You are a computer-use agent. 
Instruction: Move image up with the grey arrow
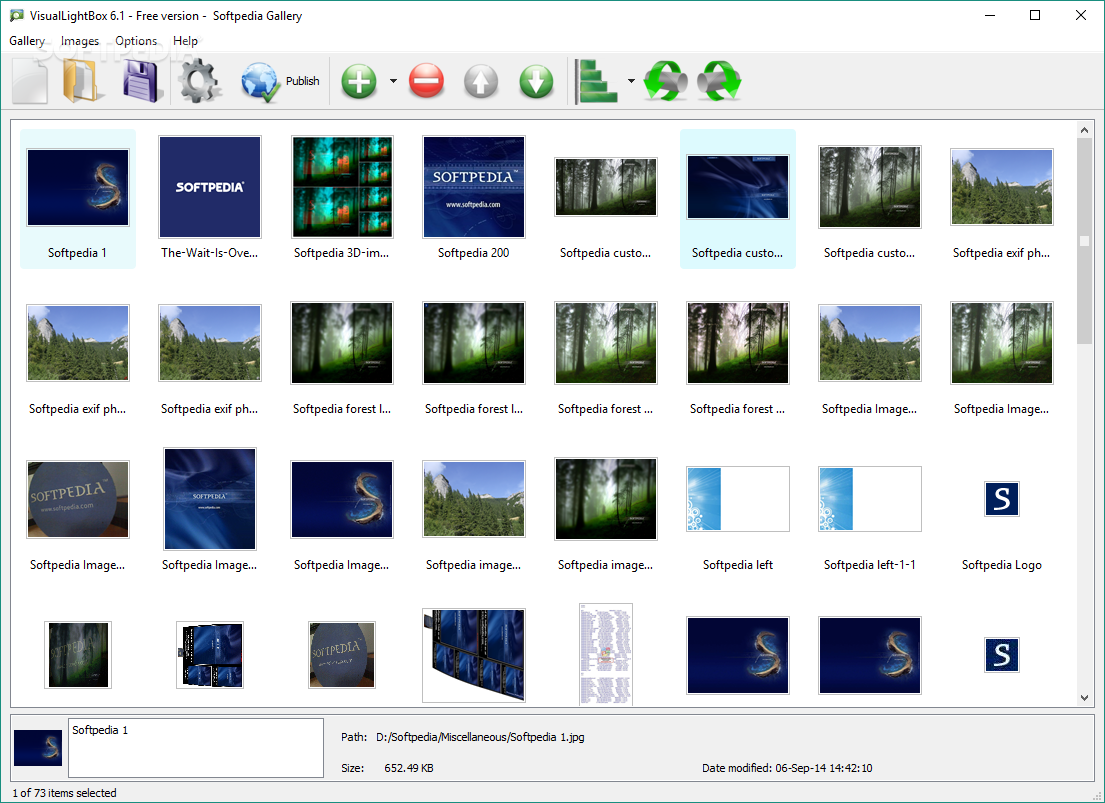tap(481, 81)
